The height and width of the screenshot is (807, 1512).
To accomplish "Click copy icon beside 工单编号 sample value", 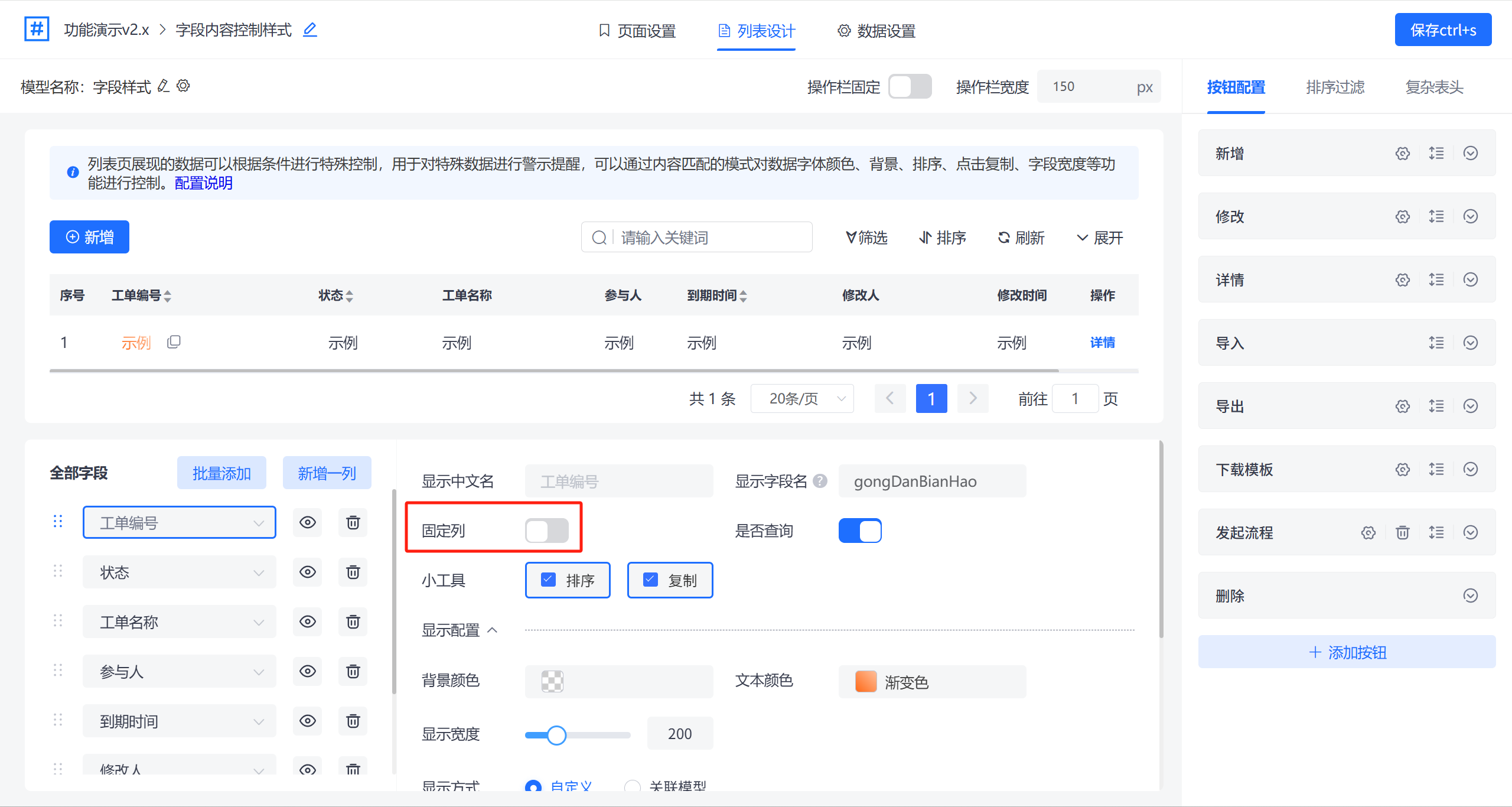I will click(x=174, y=342).
